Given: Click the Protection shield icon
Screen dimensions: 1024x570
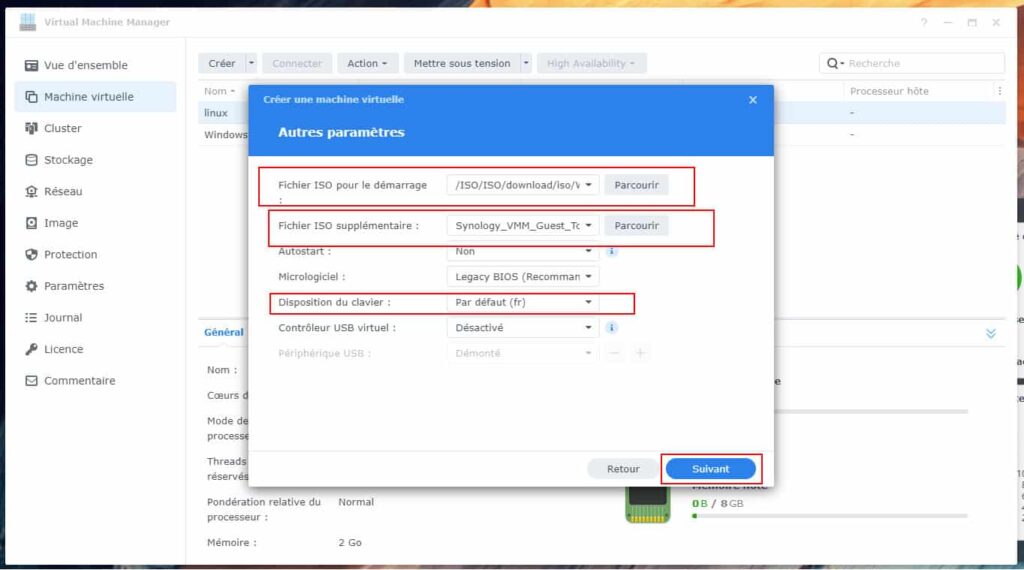Looking at the screenshot, I should [x=31, y=255].
